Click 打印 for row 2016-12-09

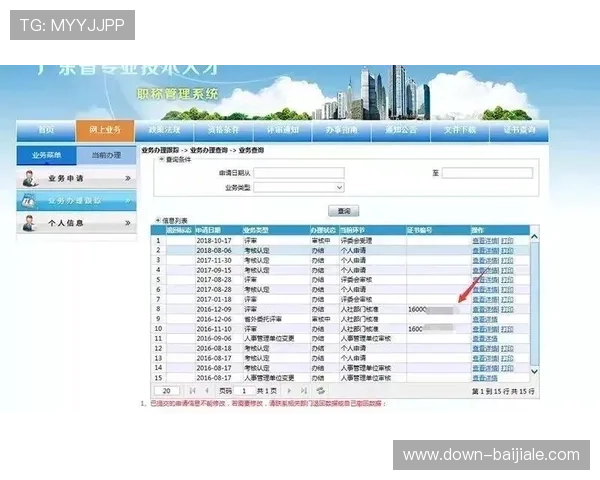tap(507, 310)
